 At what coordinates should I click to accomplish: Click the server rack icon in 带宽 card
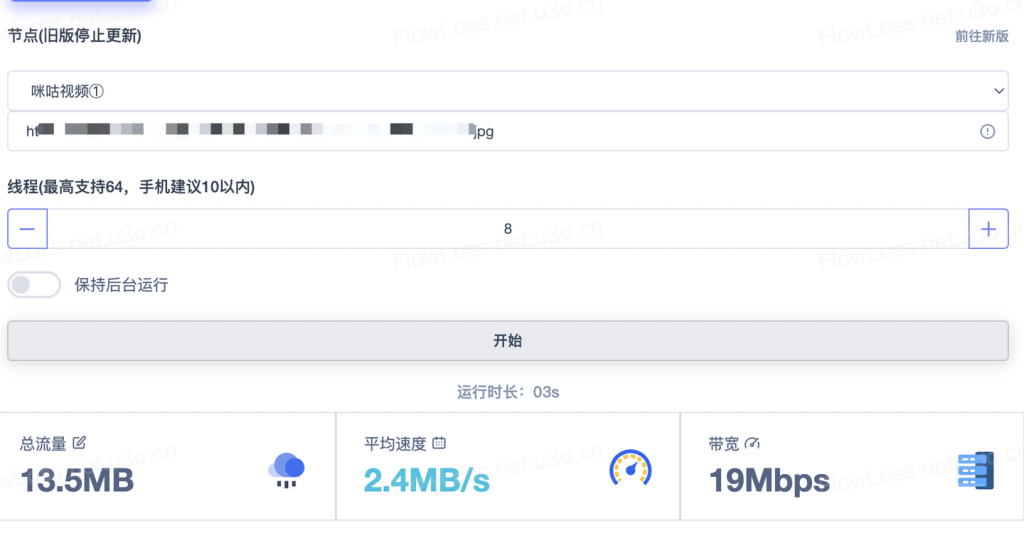[x=976, y=470]
